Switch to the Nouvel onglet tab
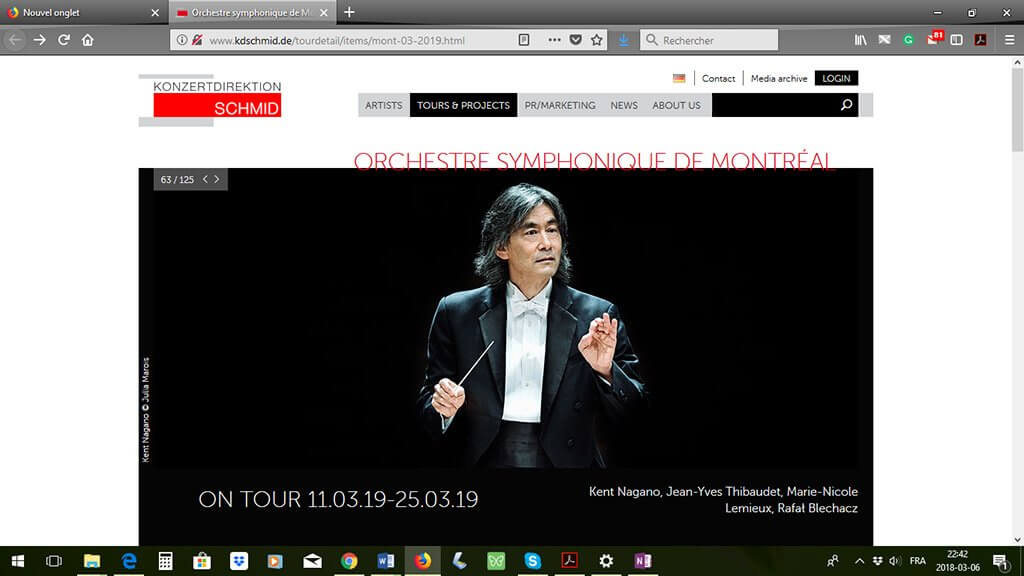Image resolution: width=1024 pixels, height=576 pixels. (x=80, y=12)
